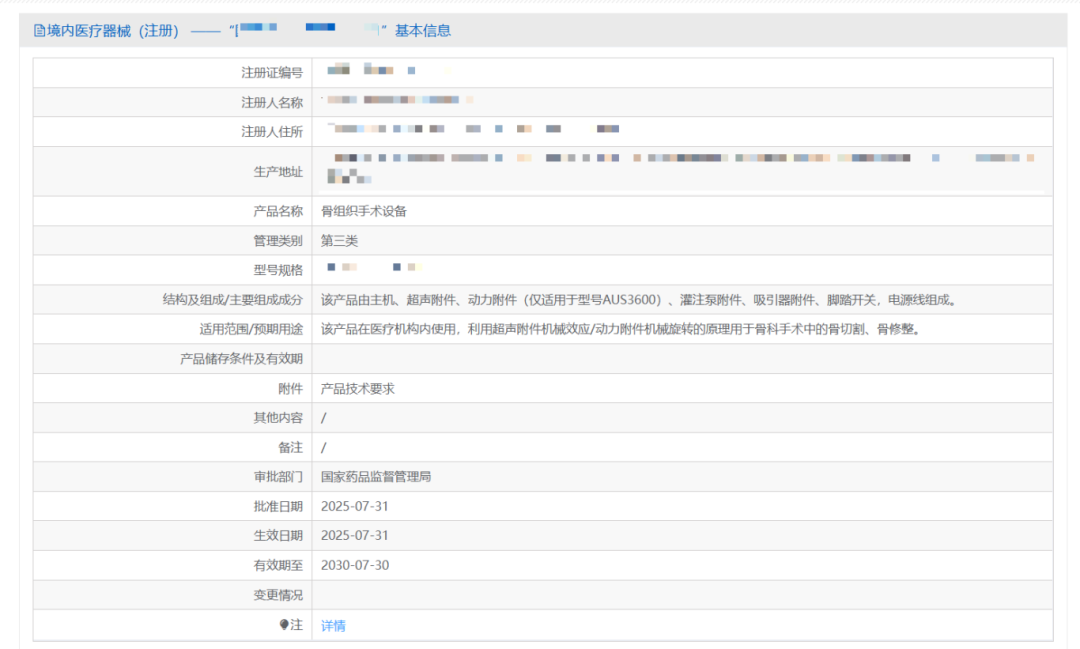Select the expiry date 2030-07-30

354,565
